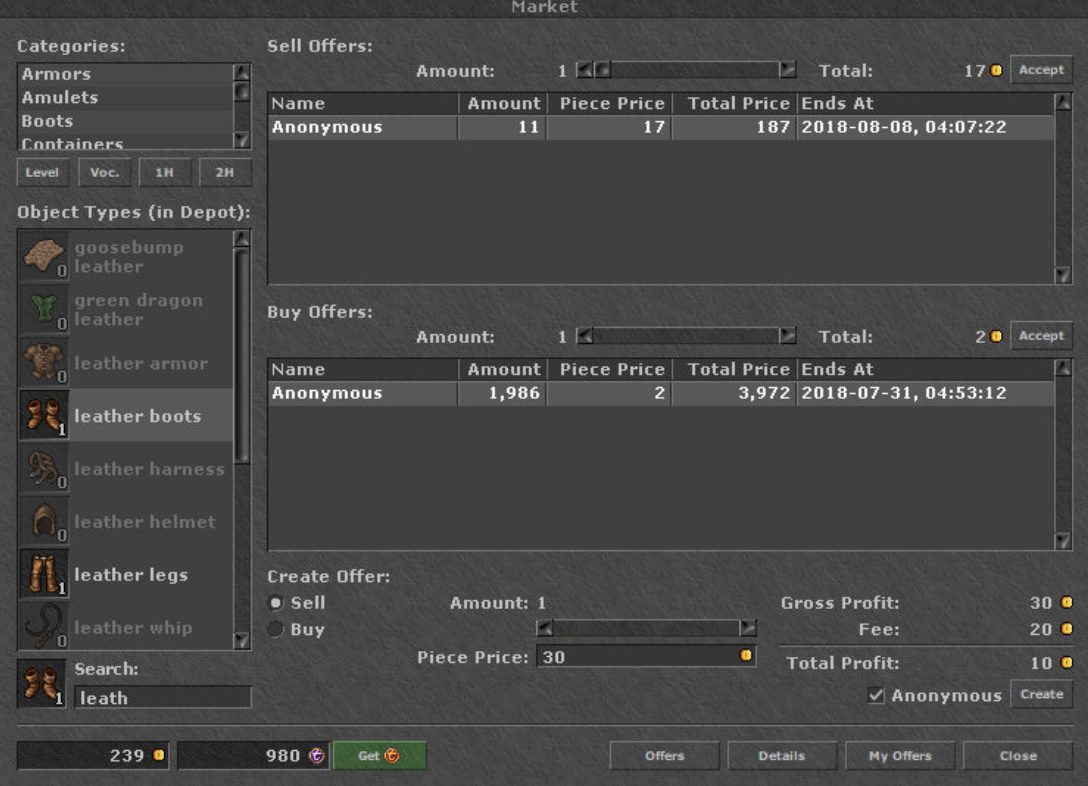Click the Buy Offers amount slider track
Image resolution: width=1088 pixels, height=786 pixels.
(x=686, y=336)
